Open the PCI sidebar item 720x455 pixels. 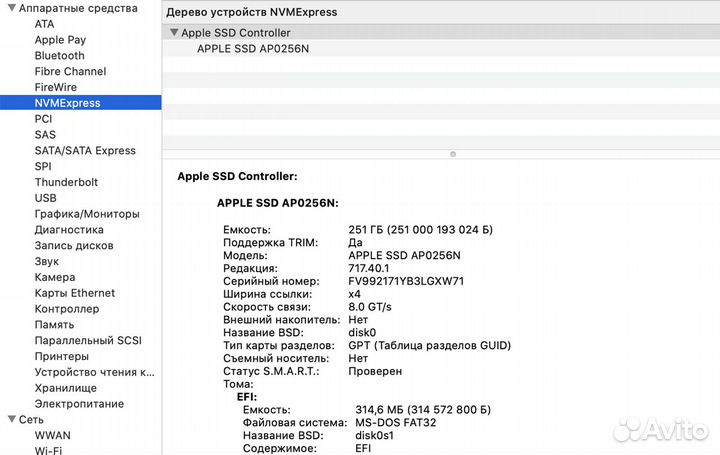[43, 119]
